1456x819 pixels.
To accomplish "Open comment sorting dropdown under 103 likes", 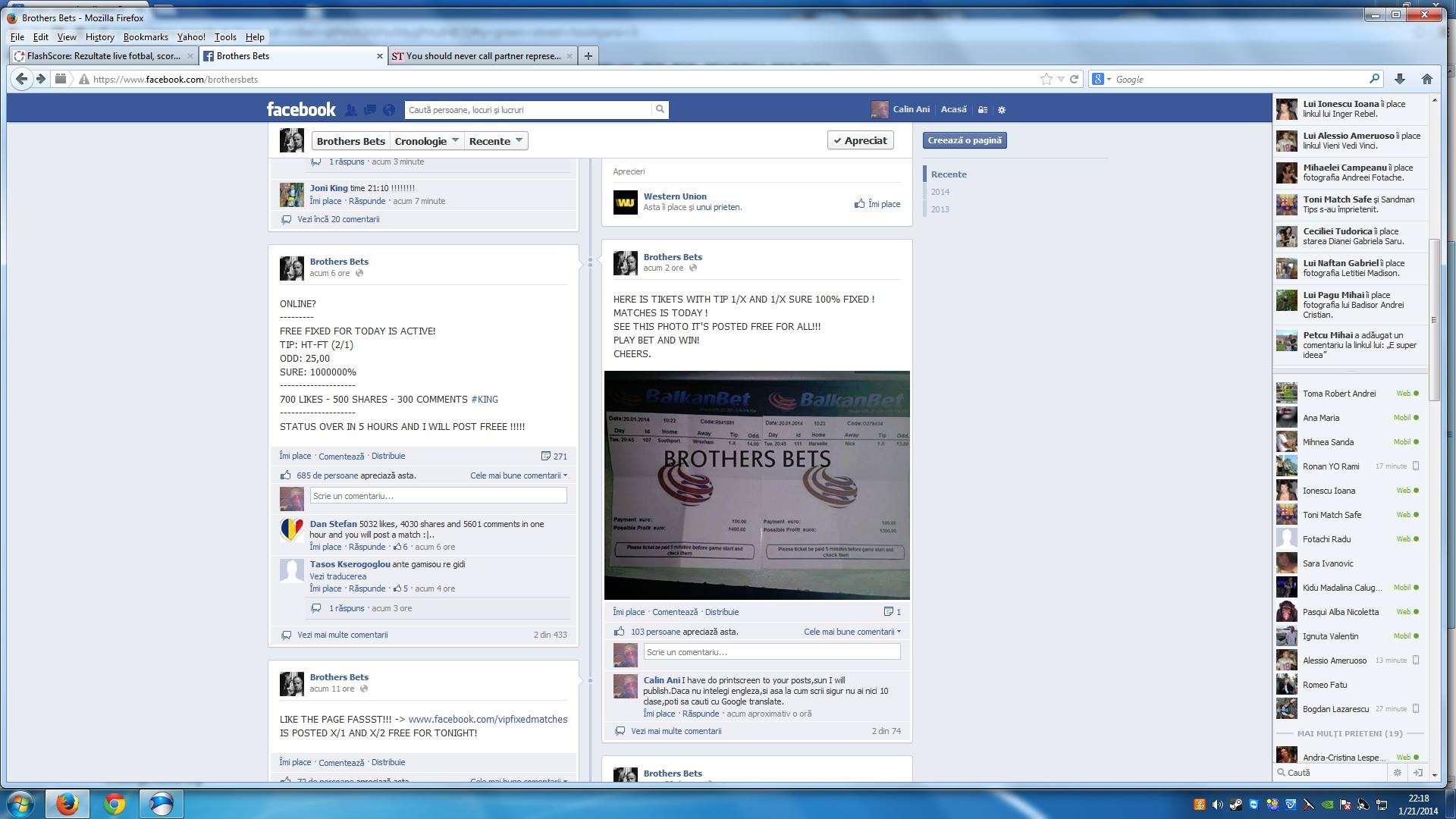I will click(852, 632).
